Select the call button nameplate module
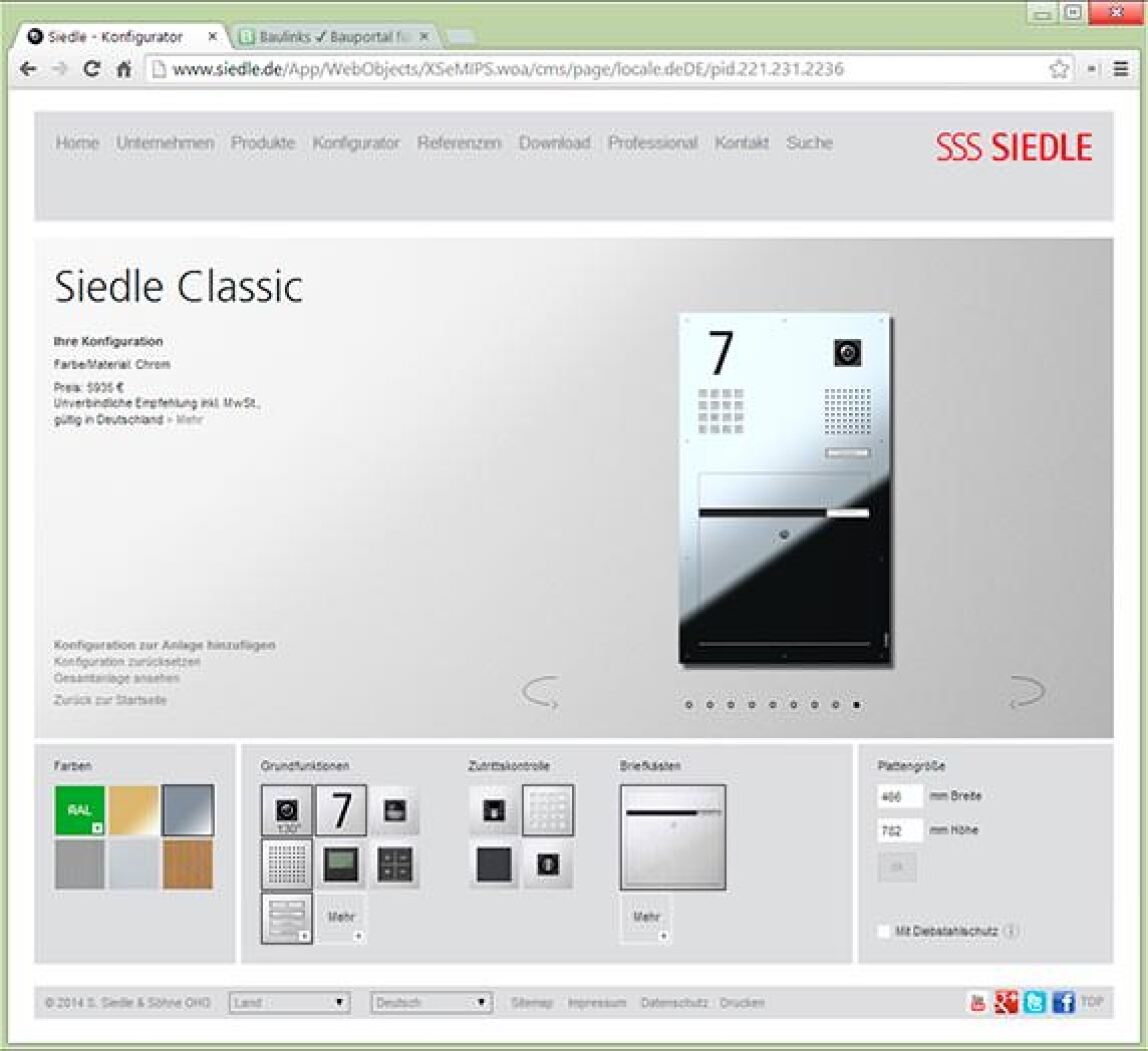 click(287, 918)
